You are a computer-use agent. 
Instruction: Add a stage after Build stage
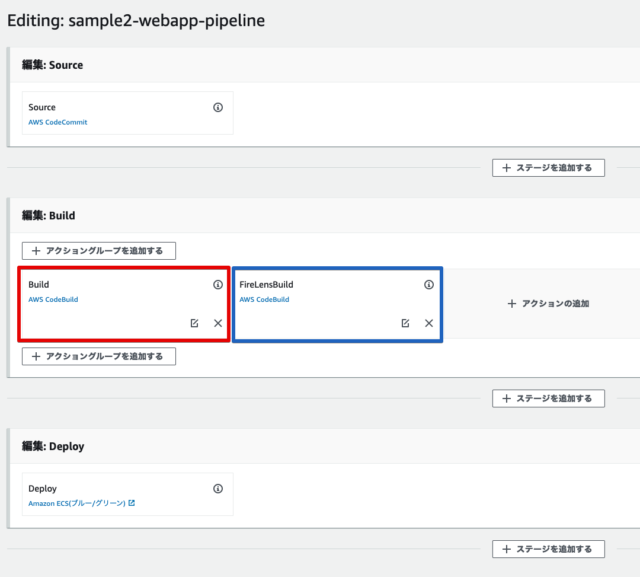point(548,398)
